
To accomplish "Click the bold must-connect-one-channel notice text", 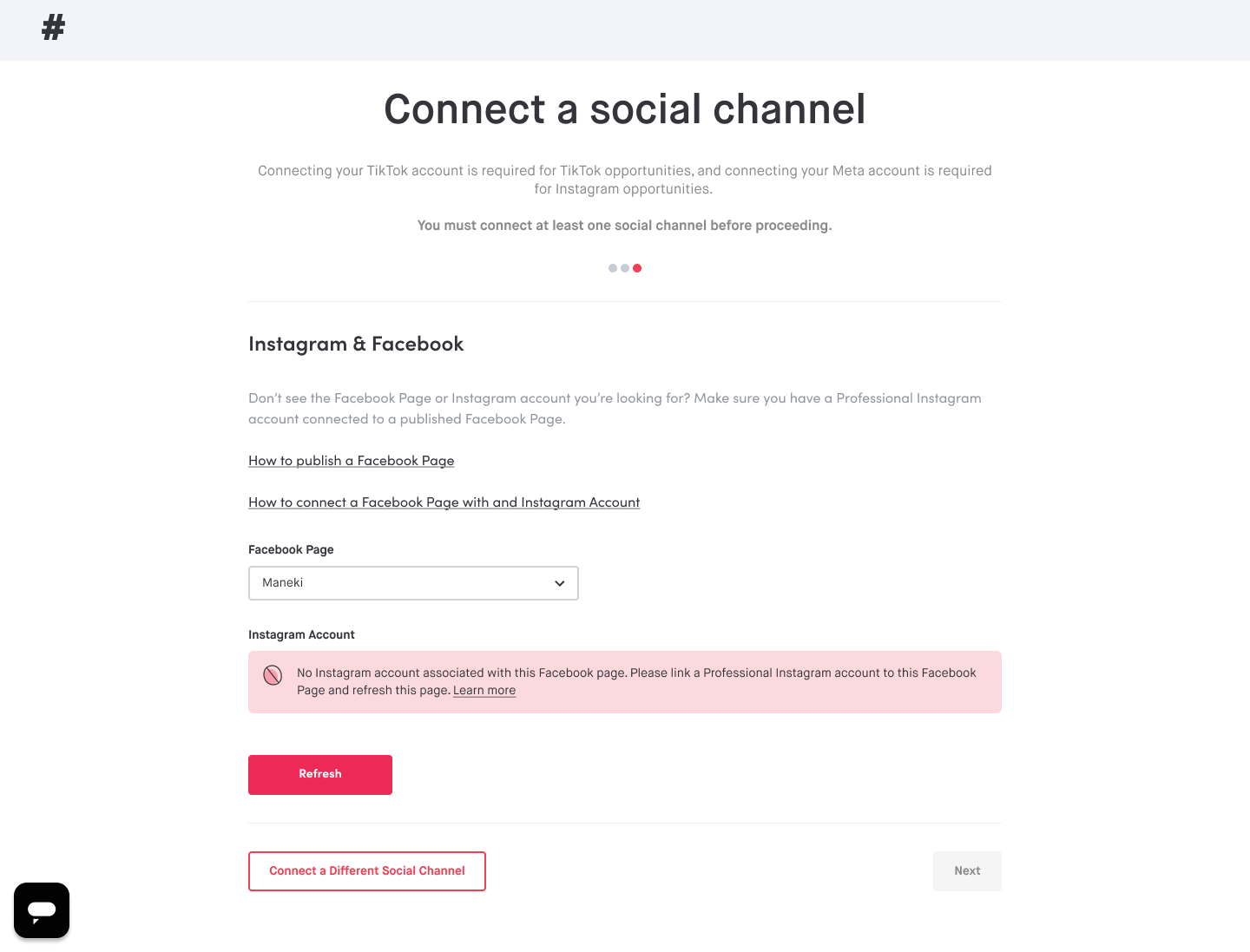I will pyautogui.click(x=625, y=226).
